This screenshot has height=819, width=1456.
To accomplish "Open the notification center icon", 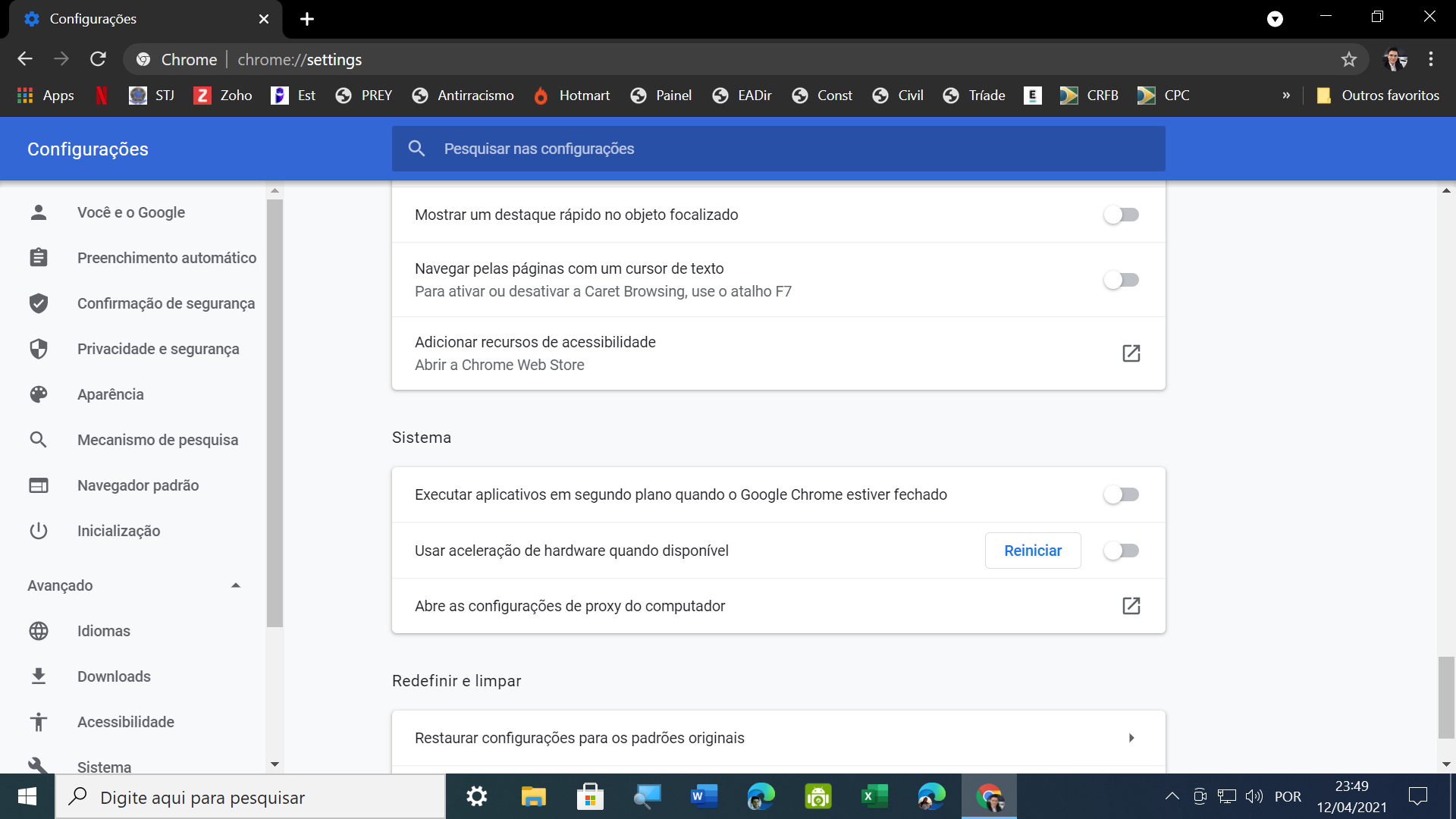I will click(x=1417, y=797).
